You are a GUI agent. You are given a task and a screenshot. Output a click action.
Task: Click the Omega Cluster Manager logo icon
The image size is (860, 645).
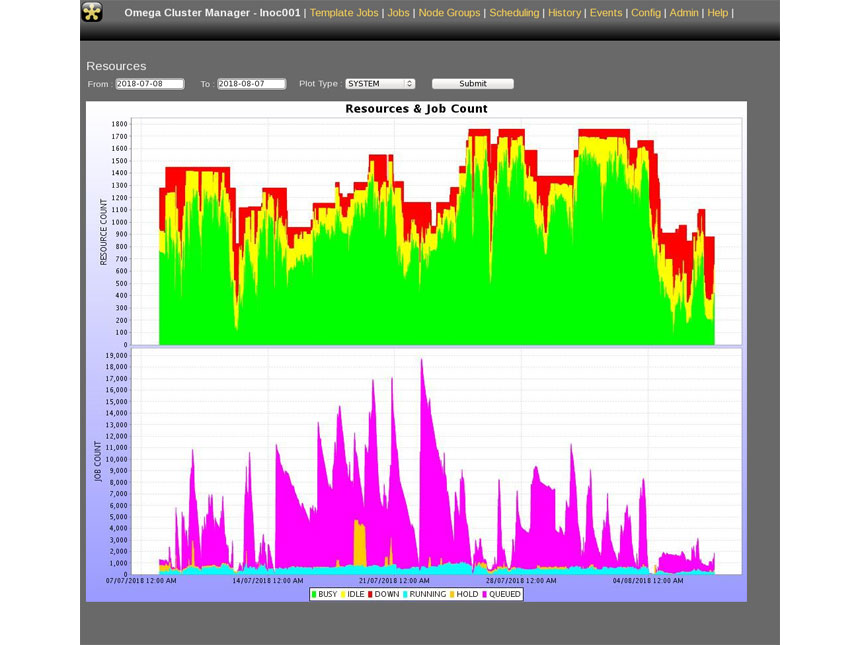92,13
